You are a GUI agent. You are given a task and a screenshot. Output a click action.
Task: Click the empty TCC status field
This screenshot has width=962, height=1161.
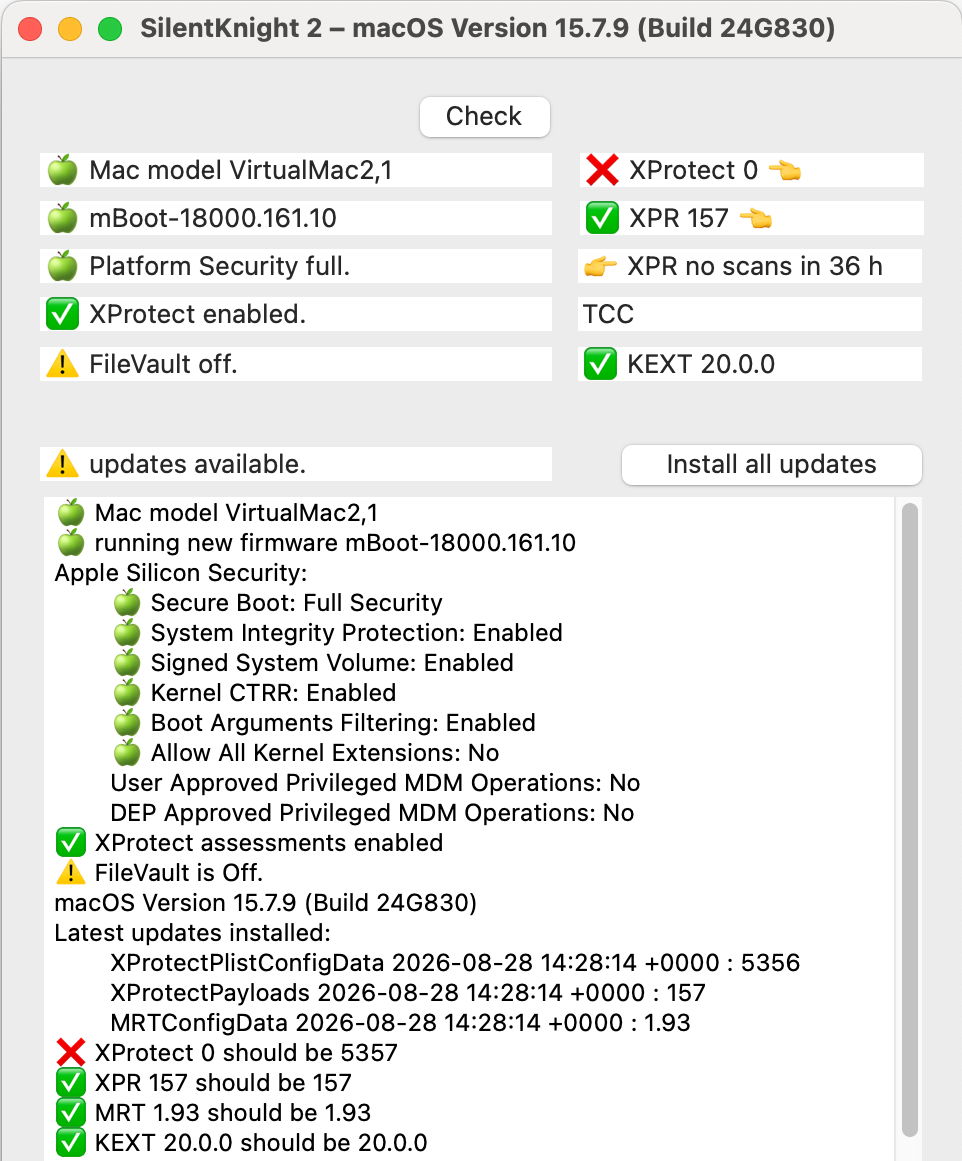click(750, 314)
